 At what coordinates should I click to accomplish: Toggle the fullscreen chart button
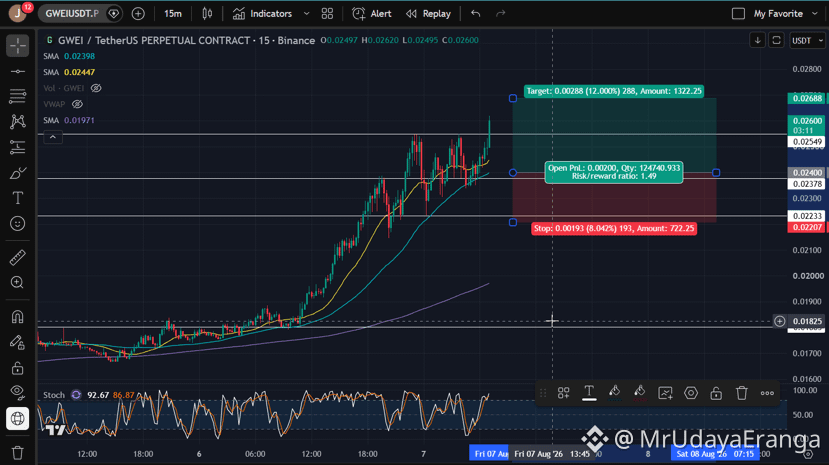(x=776, y=40)
